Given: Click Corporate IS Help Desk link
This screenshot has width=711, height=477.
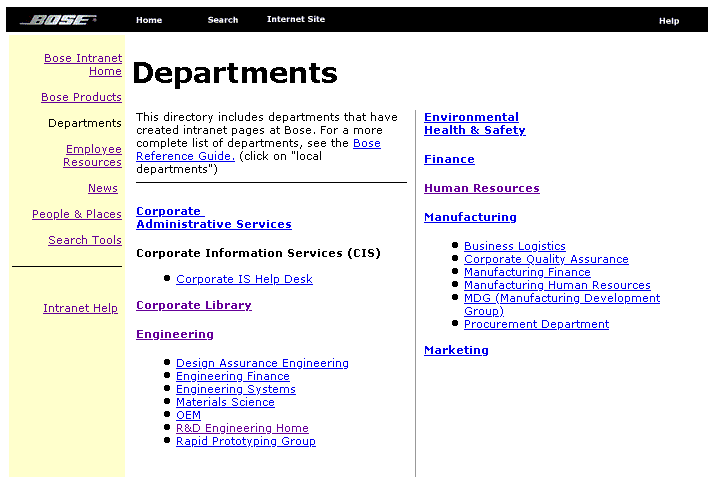Looking at the screenshot, I should tap(244, 279).
